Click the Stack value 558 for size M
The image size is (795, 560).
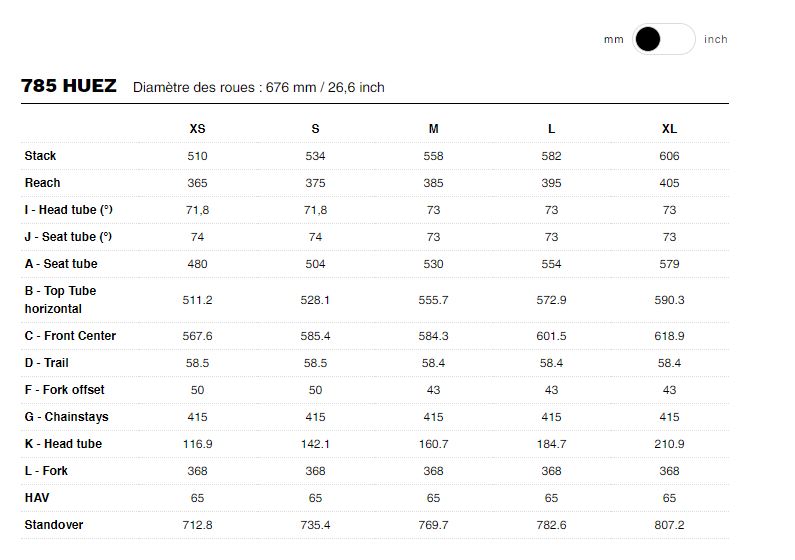(x=433, y=156)
